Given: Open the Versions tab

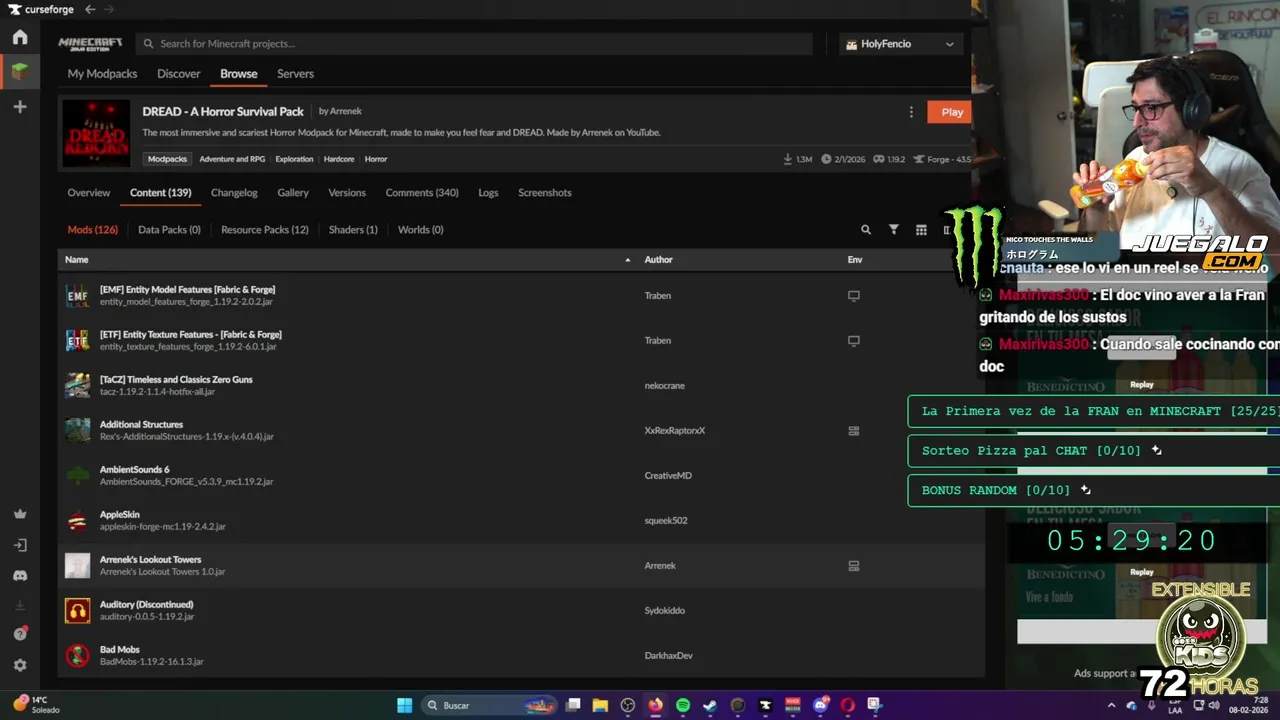Looking at the screenshot, I should tap(347, 193).
